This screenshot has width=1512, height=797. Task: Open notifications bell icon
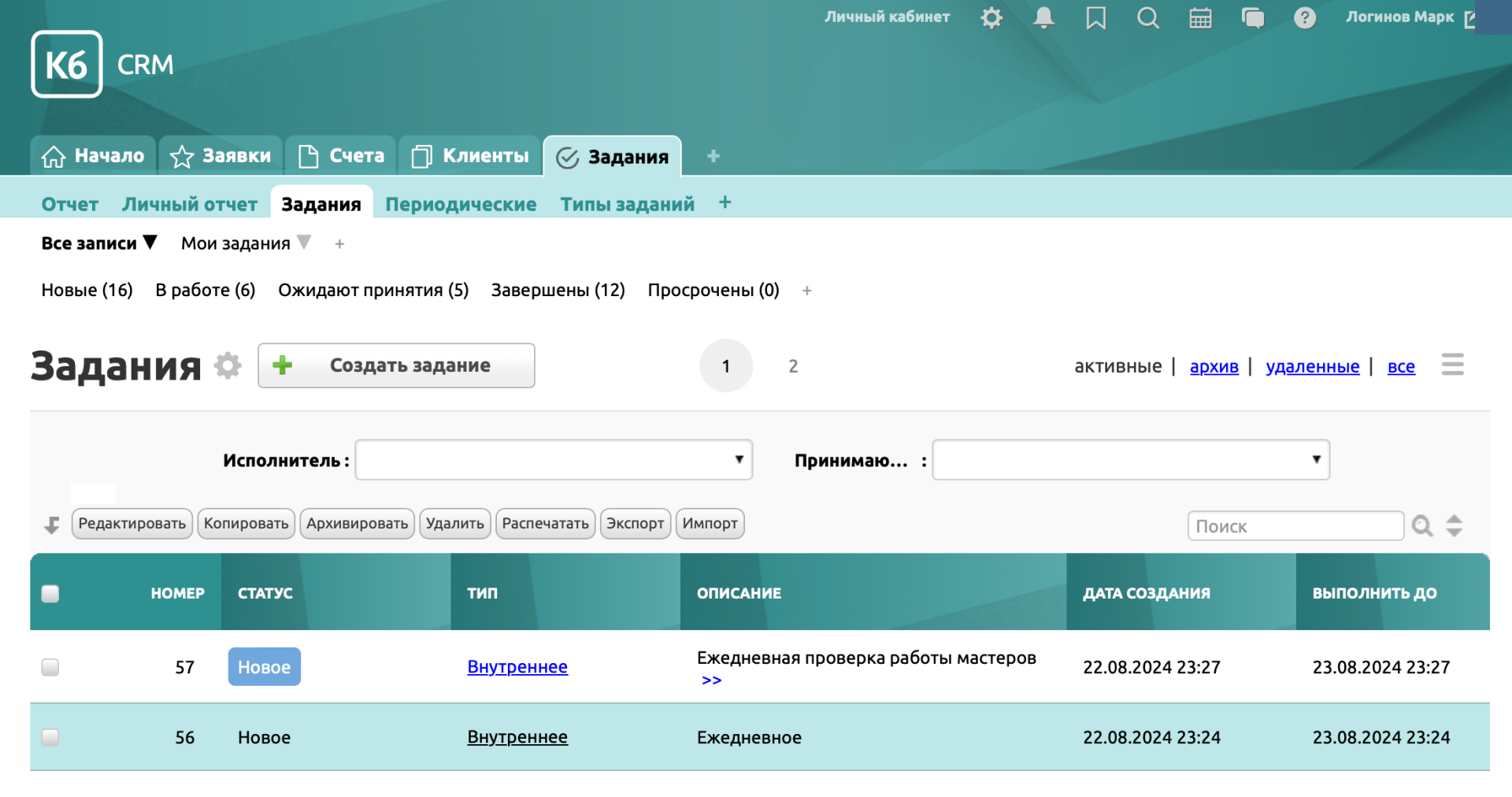1043,17
